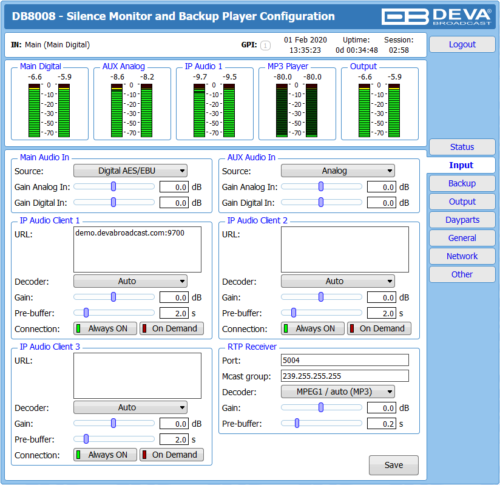Click Main Audio In Gain Digital slider handle
This screenshot has height=485, width=500.
113,202
